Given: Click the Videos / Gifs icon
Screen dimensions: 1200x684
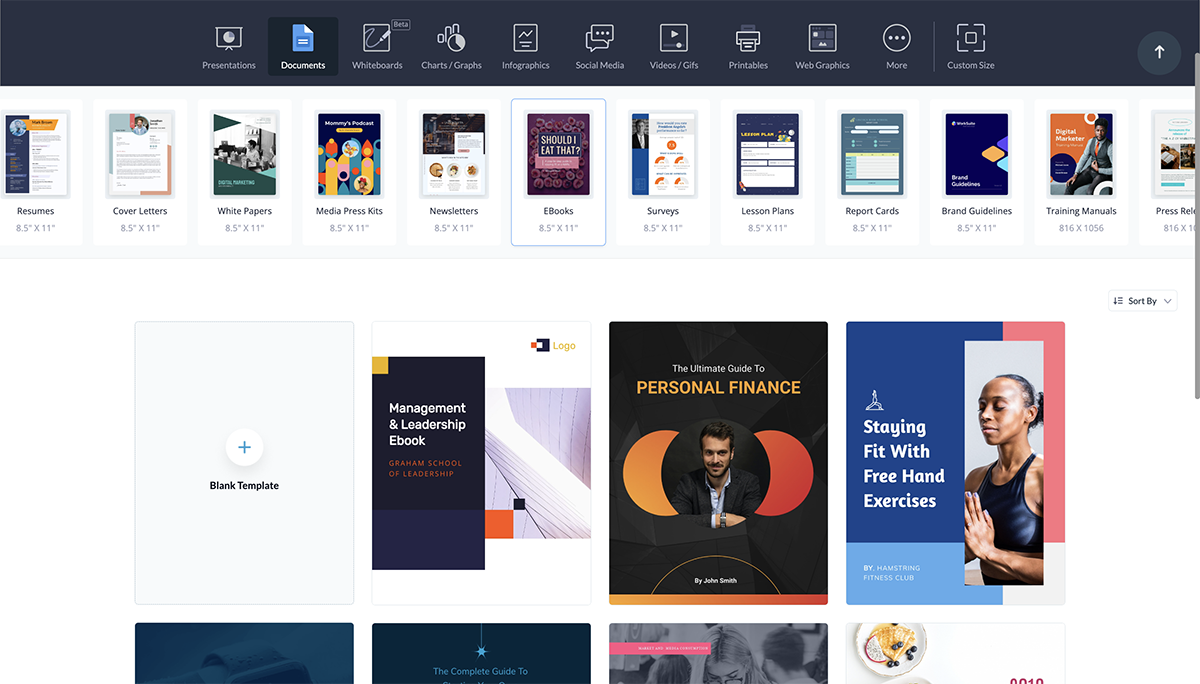Looking at the screenshot, I should [673, 45].
